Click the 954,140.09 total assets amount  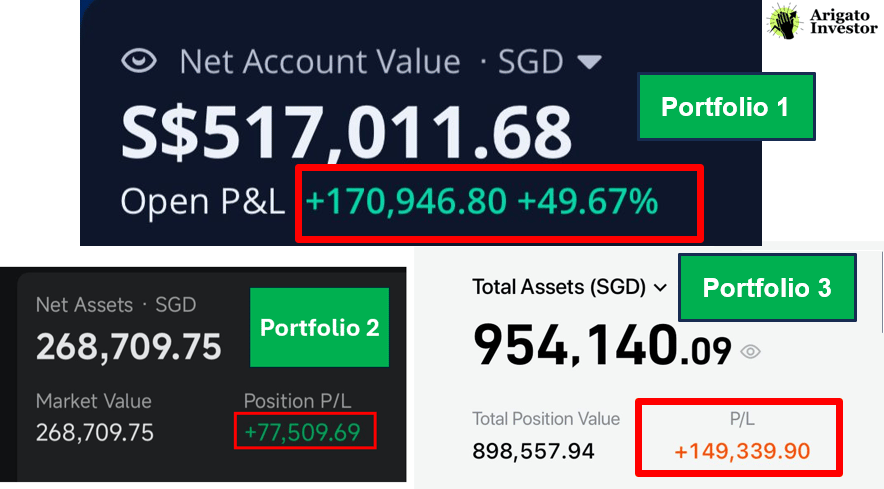point(602,345)
